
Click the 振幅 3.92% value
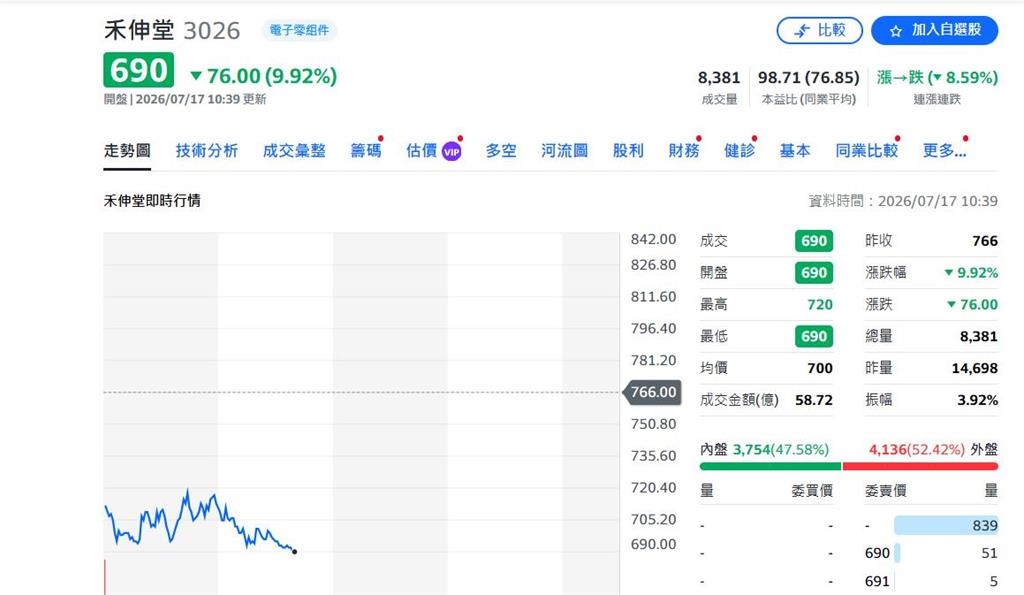978,400
